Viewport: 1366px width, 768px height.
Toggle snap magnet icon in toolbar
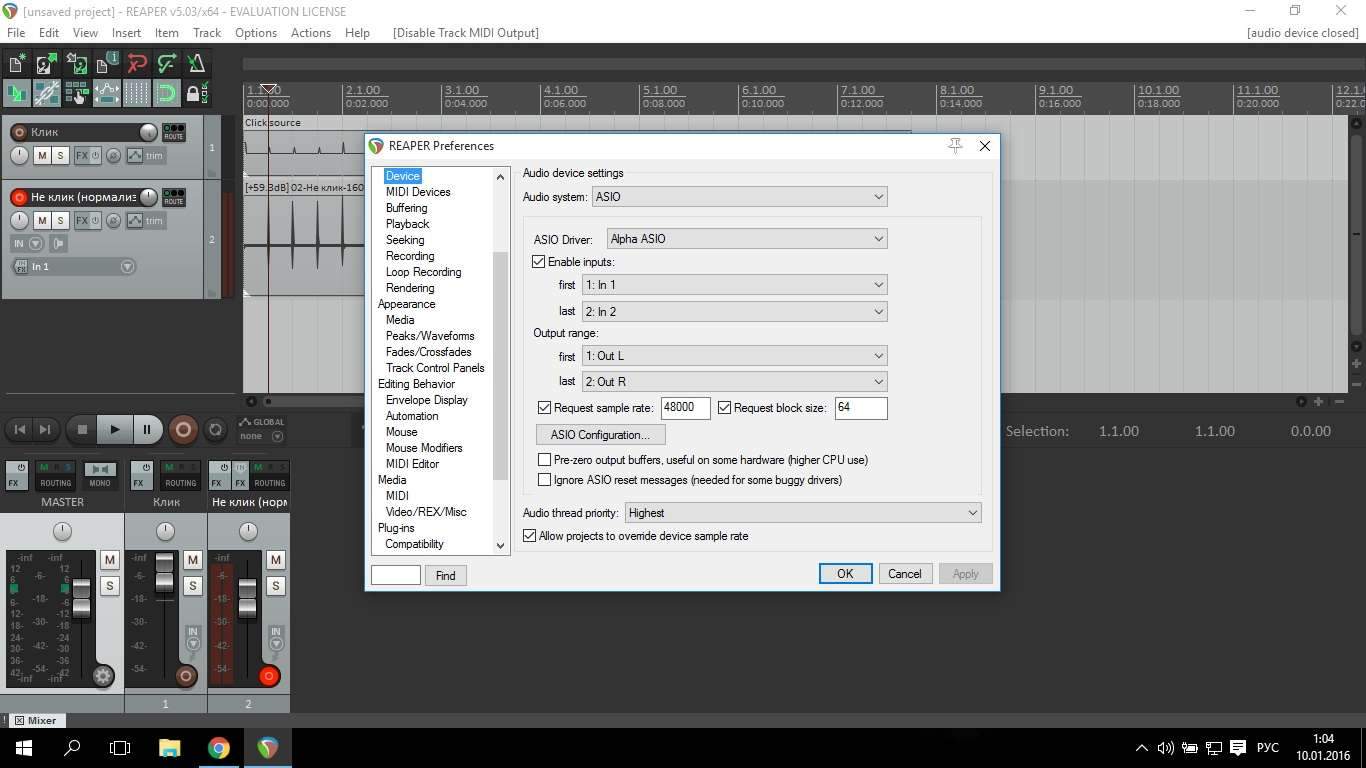pos(166,94)
